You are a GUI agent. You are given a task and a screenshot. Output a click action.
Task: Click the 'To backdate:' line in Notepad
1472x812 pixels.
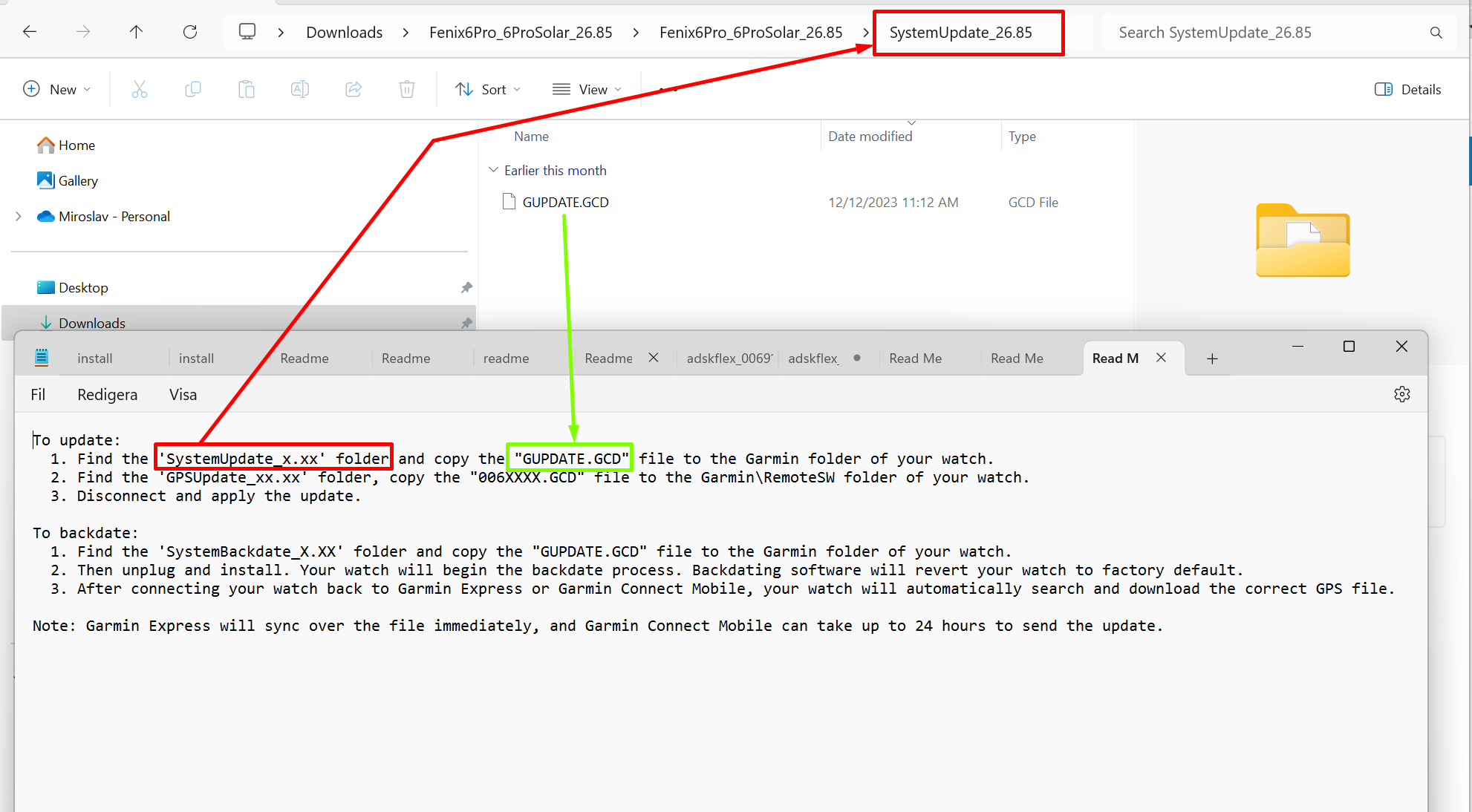point(85,533)
